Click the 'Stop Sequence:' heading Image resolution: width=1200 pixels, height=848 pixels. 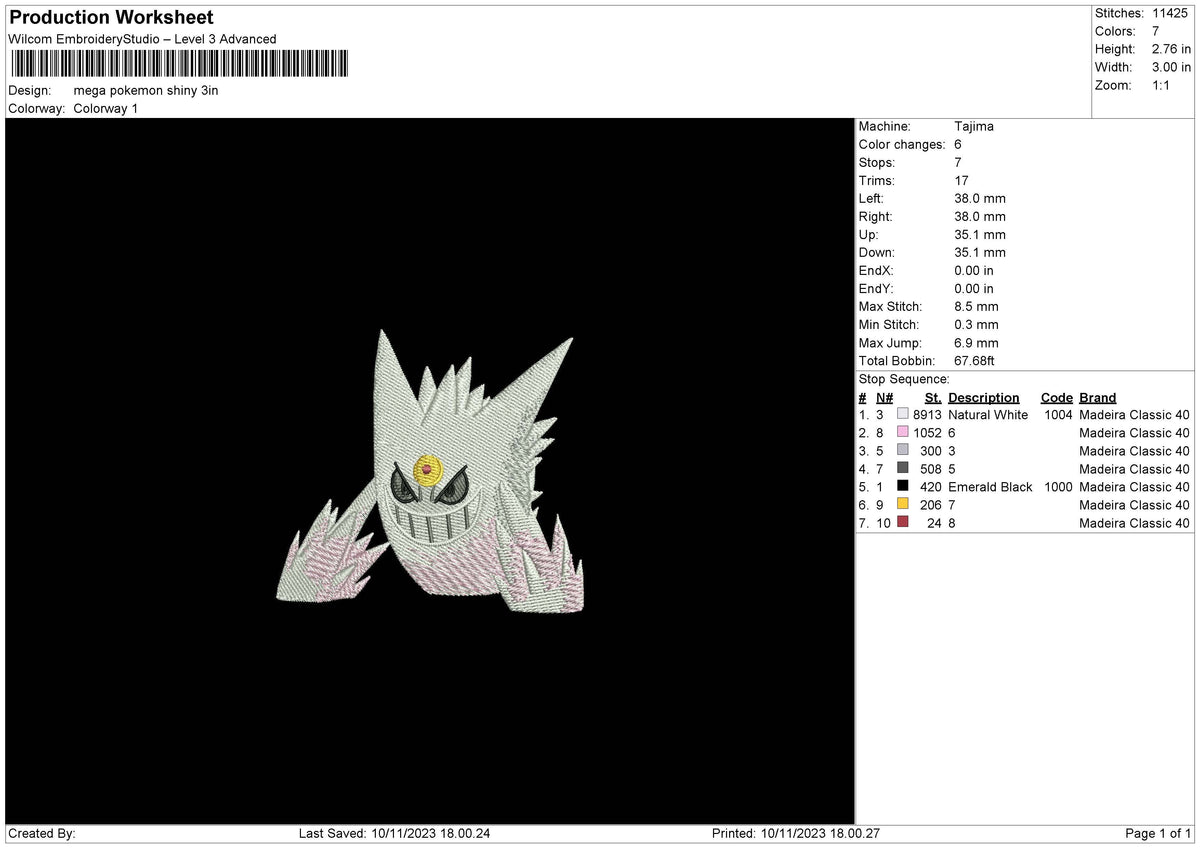point(904,379)
